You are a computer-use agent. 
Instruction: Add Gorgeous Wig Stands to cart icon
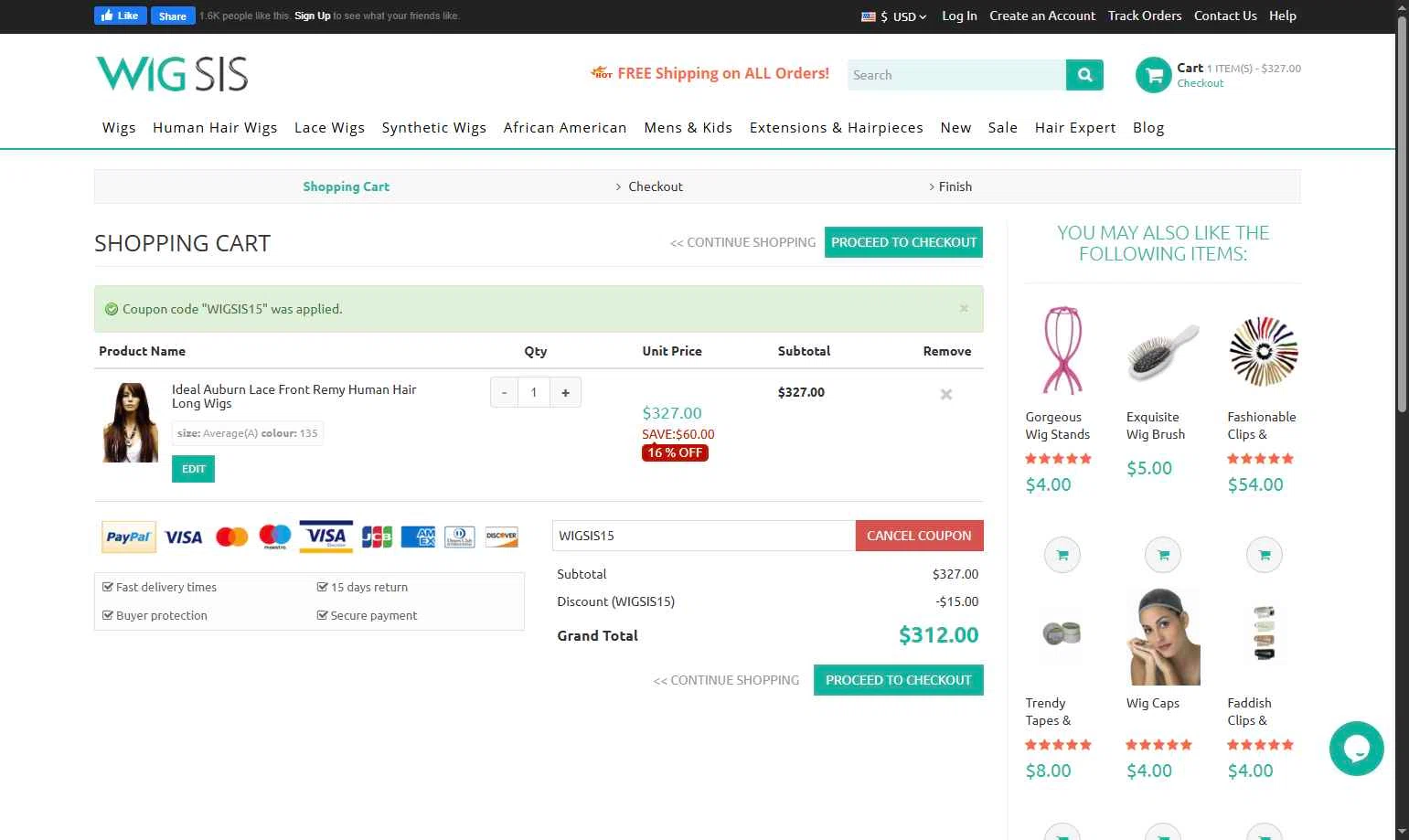pos(1062,555)
